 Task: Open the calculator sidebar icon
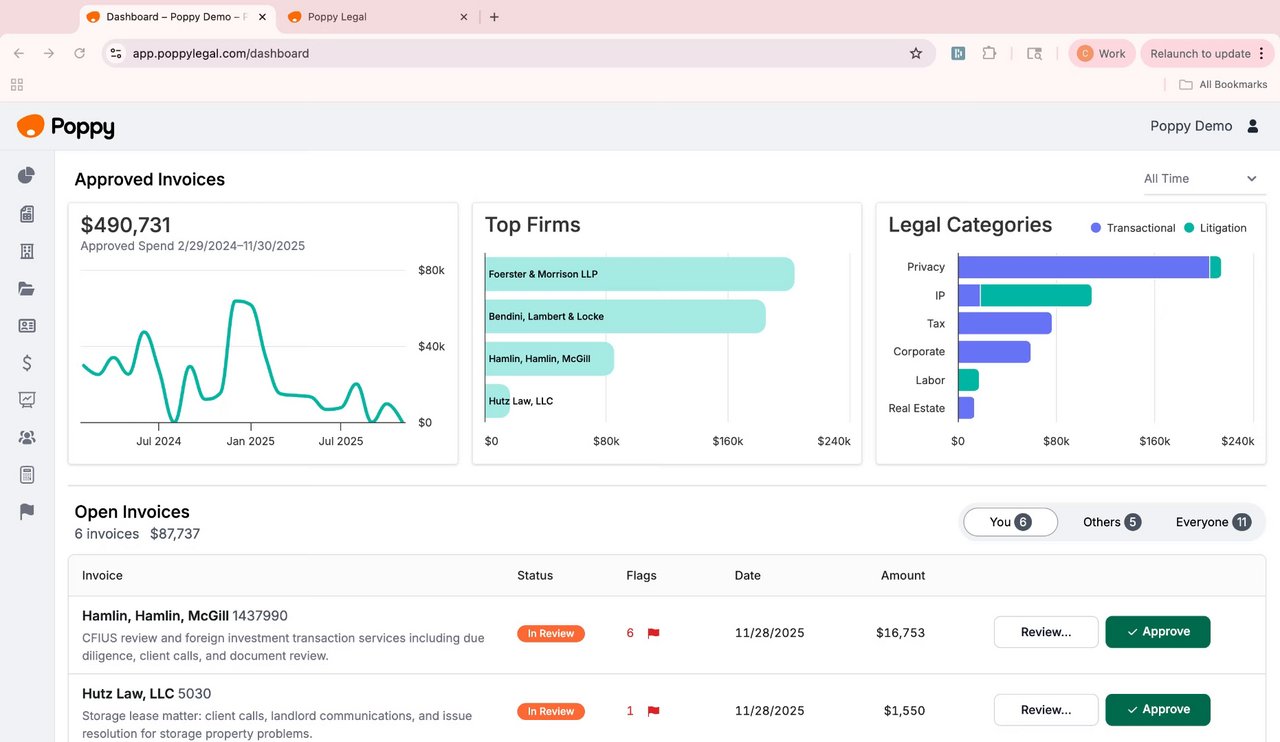(27, 475)
